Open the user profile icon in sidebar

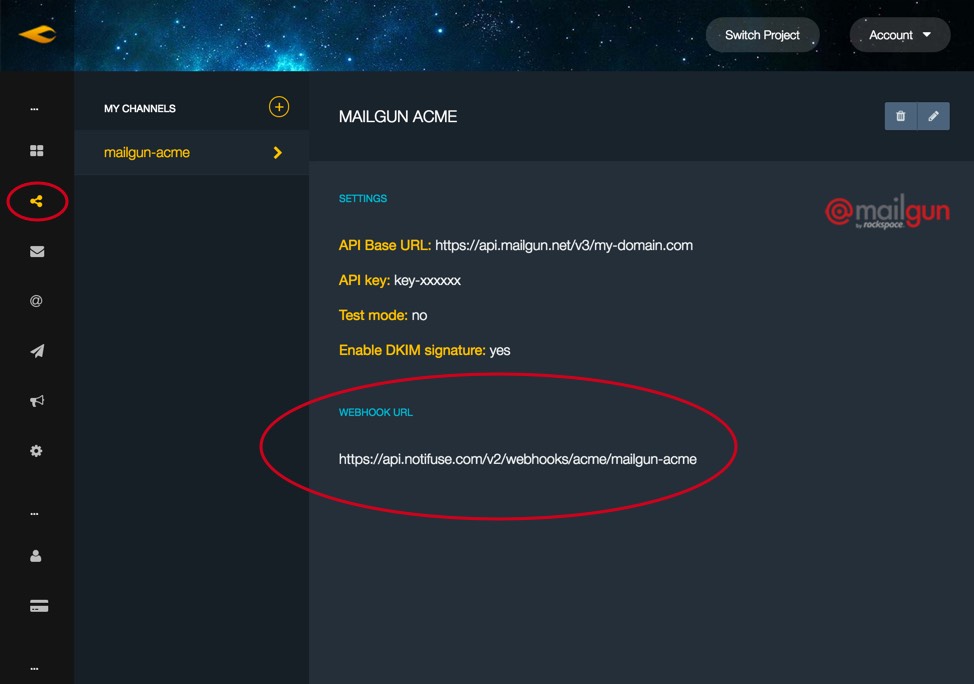[x=36, y=556]
